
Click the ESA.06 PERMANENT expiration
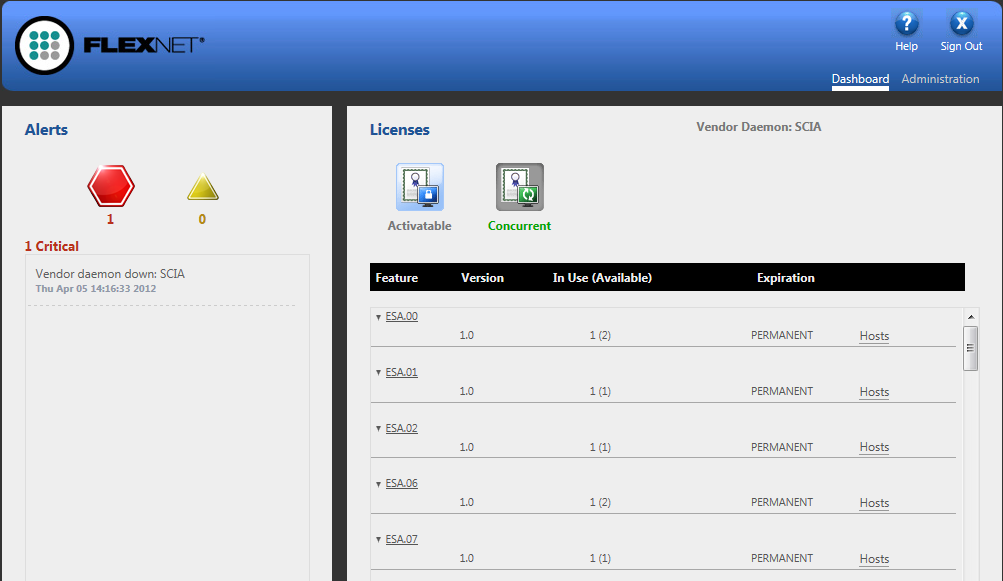click(x=782, y=502)
